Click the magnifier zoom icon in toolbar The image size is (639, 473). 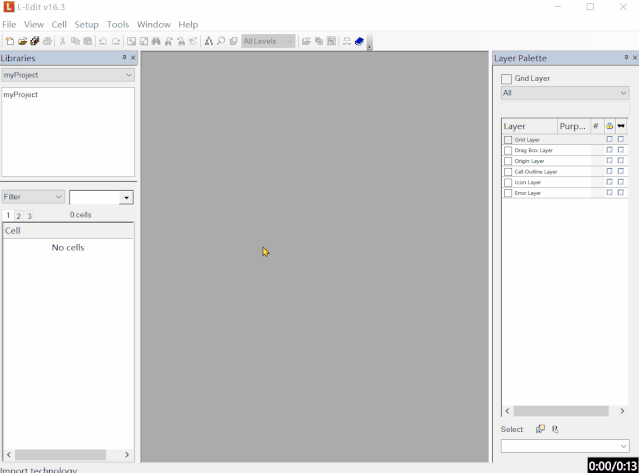pyautogui.click(x=221, y=42)
